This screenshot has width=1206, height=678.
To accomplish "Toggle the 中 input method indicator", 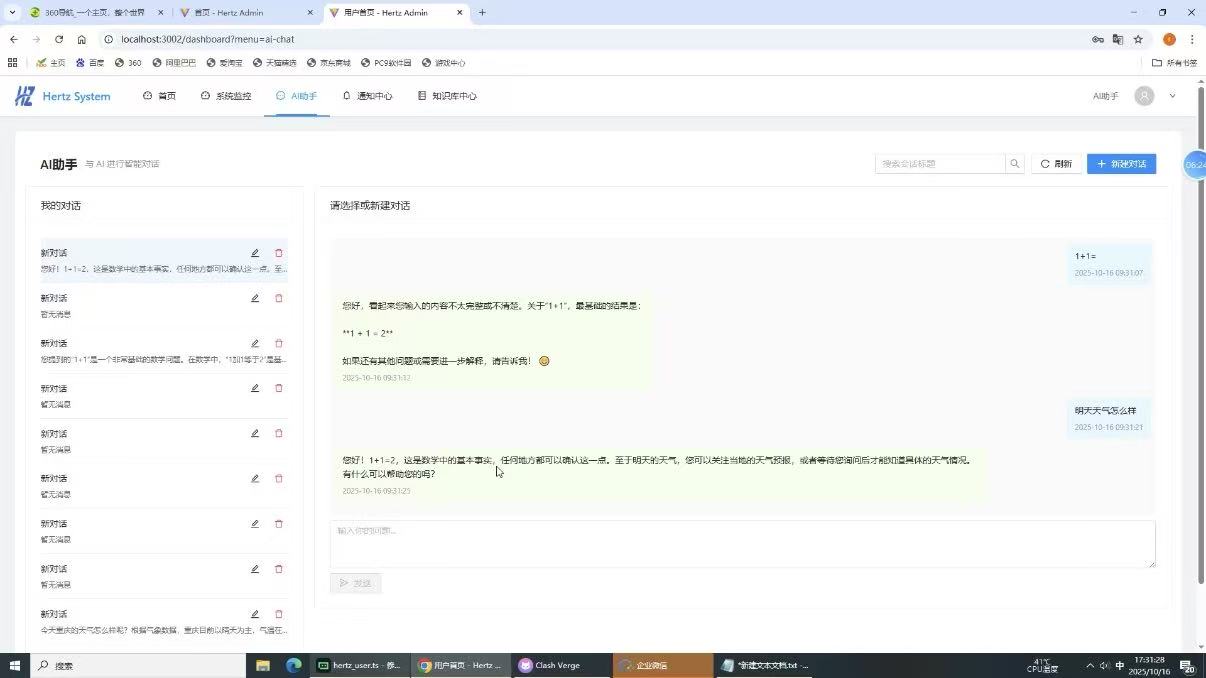I will pos(1119,665).
